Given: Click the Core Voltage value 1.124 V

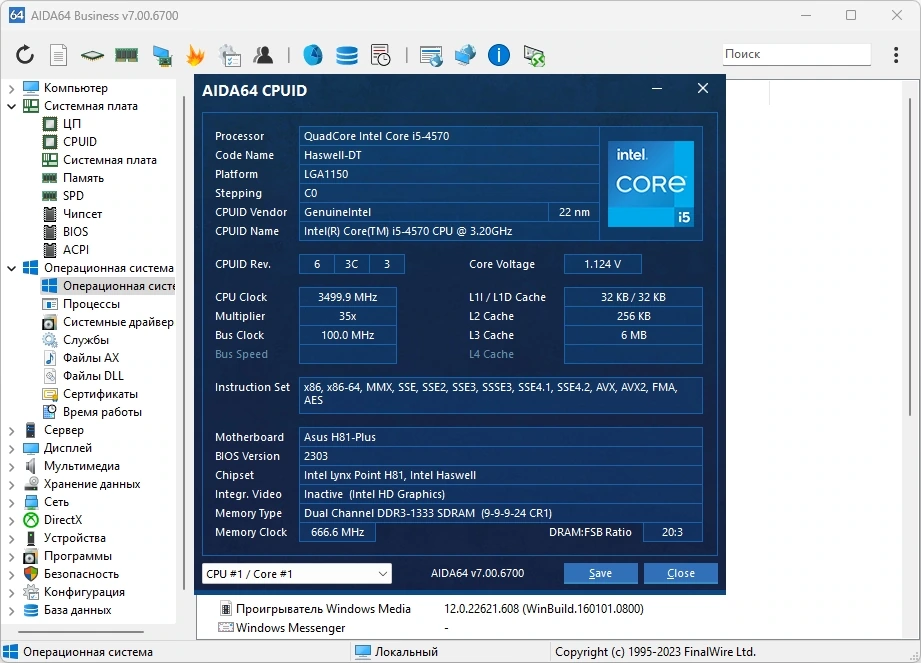Looking at the screenshot, I should click(x=603, y=264).
